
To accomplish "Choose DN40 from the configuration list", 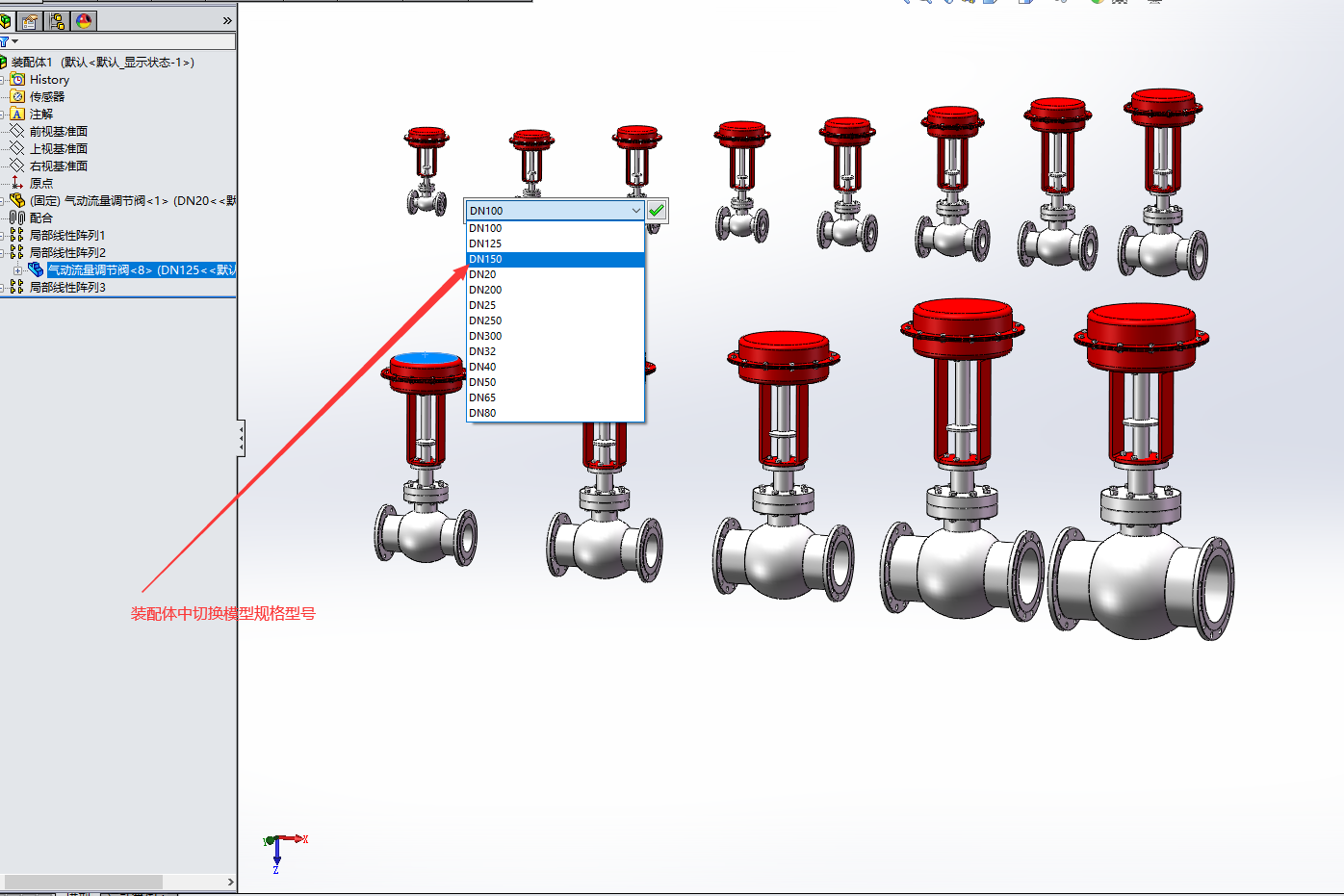I will click(x=555, y=367).
